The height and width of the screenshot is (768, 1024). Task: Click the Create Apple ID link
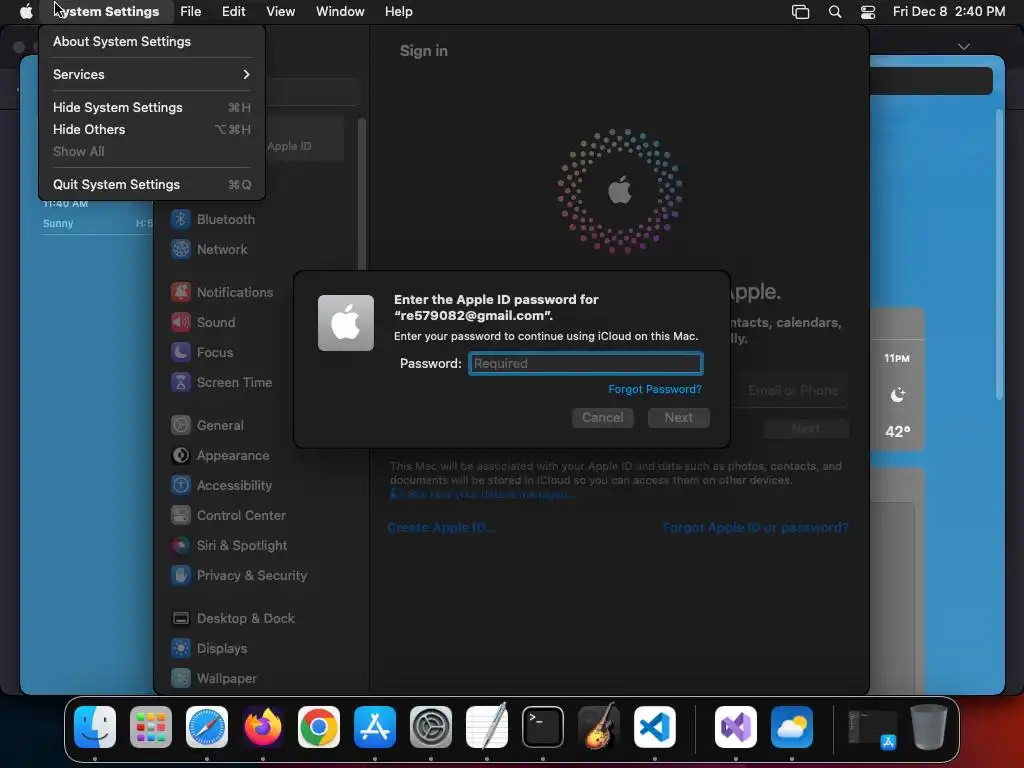pos(441,528)
